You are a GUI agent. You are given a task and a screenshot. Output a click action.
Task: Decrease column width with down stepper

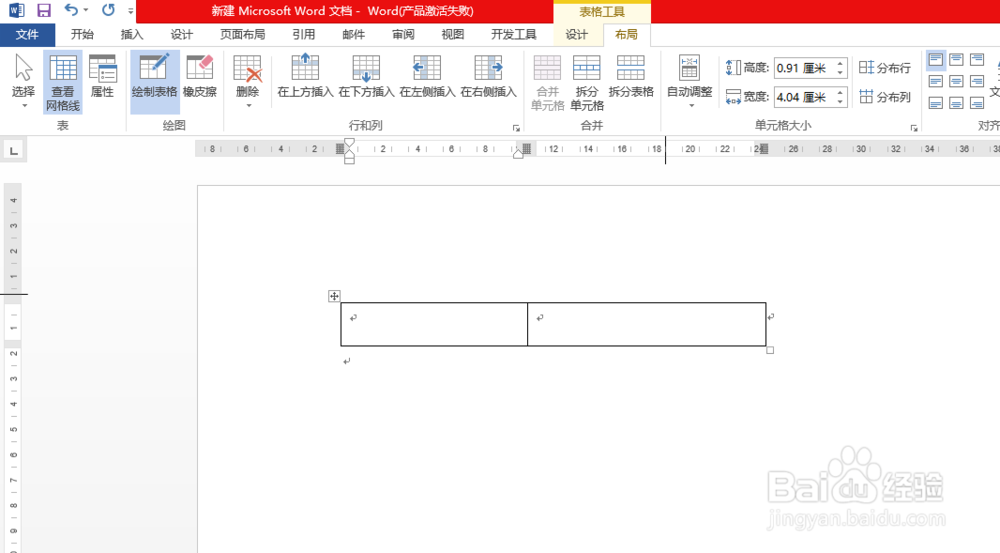click(x=841, y=102)
